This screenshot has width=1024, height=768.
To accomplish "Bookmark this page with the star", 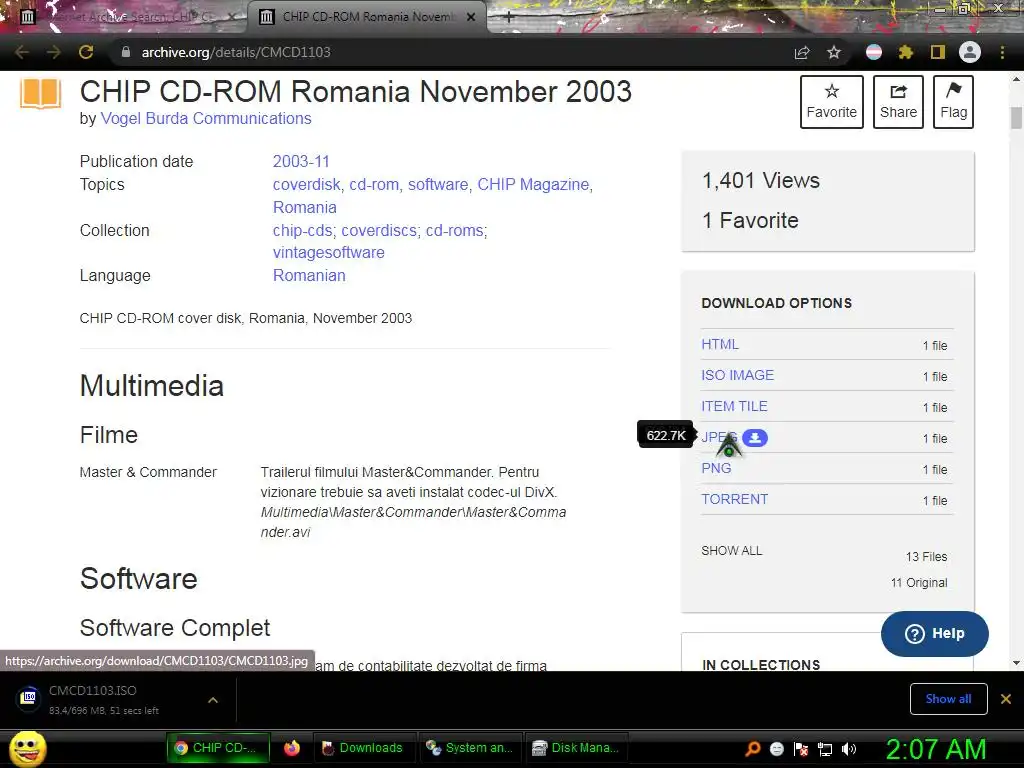I will 834,52.
